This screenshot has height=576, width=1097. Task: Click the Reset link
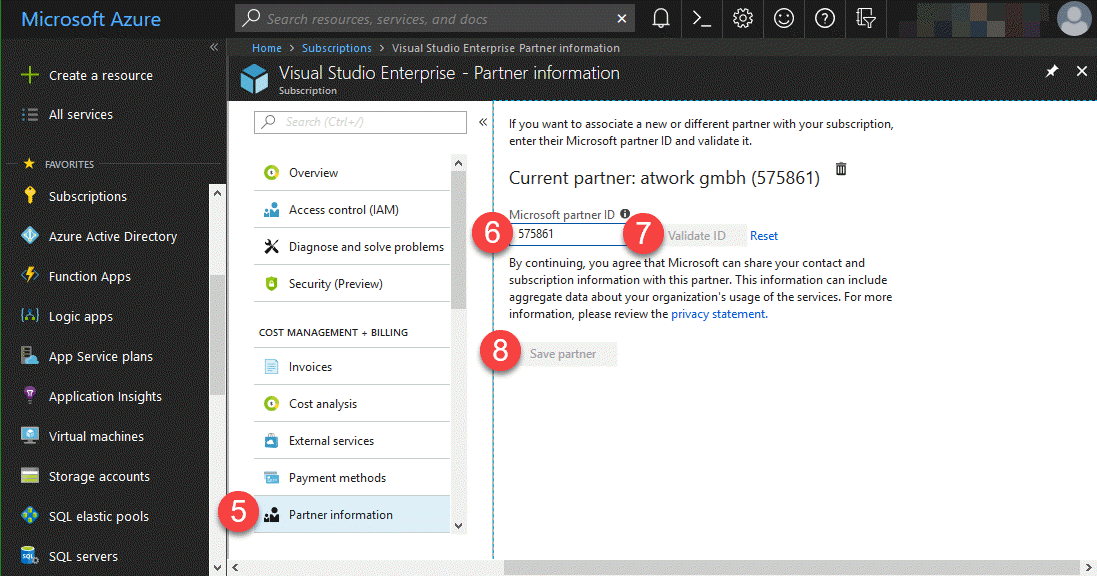click(764, 236)
